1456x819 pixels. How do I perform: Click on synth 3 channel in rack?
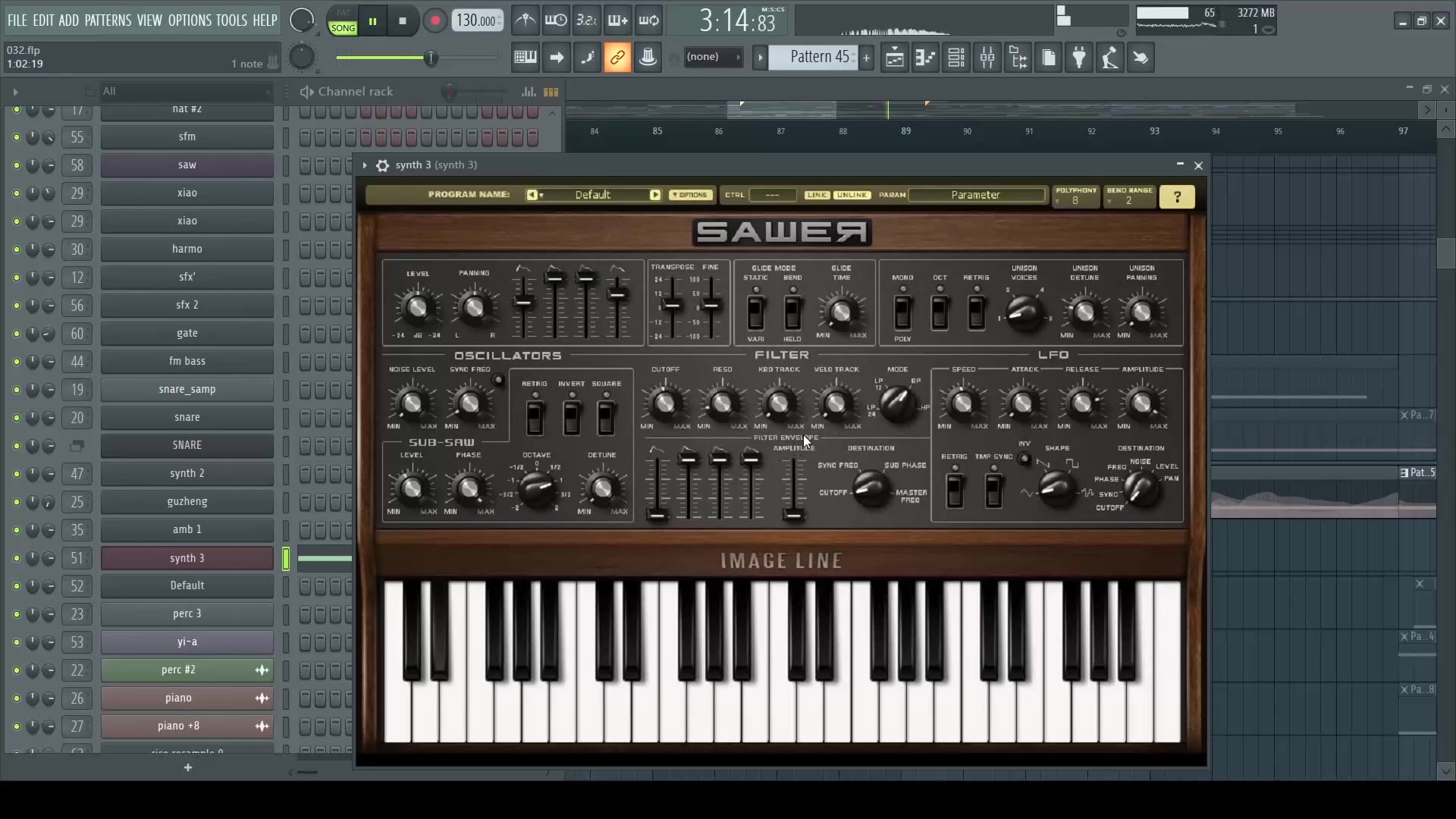pyautogui.click(x=187, y=557)
